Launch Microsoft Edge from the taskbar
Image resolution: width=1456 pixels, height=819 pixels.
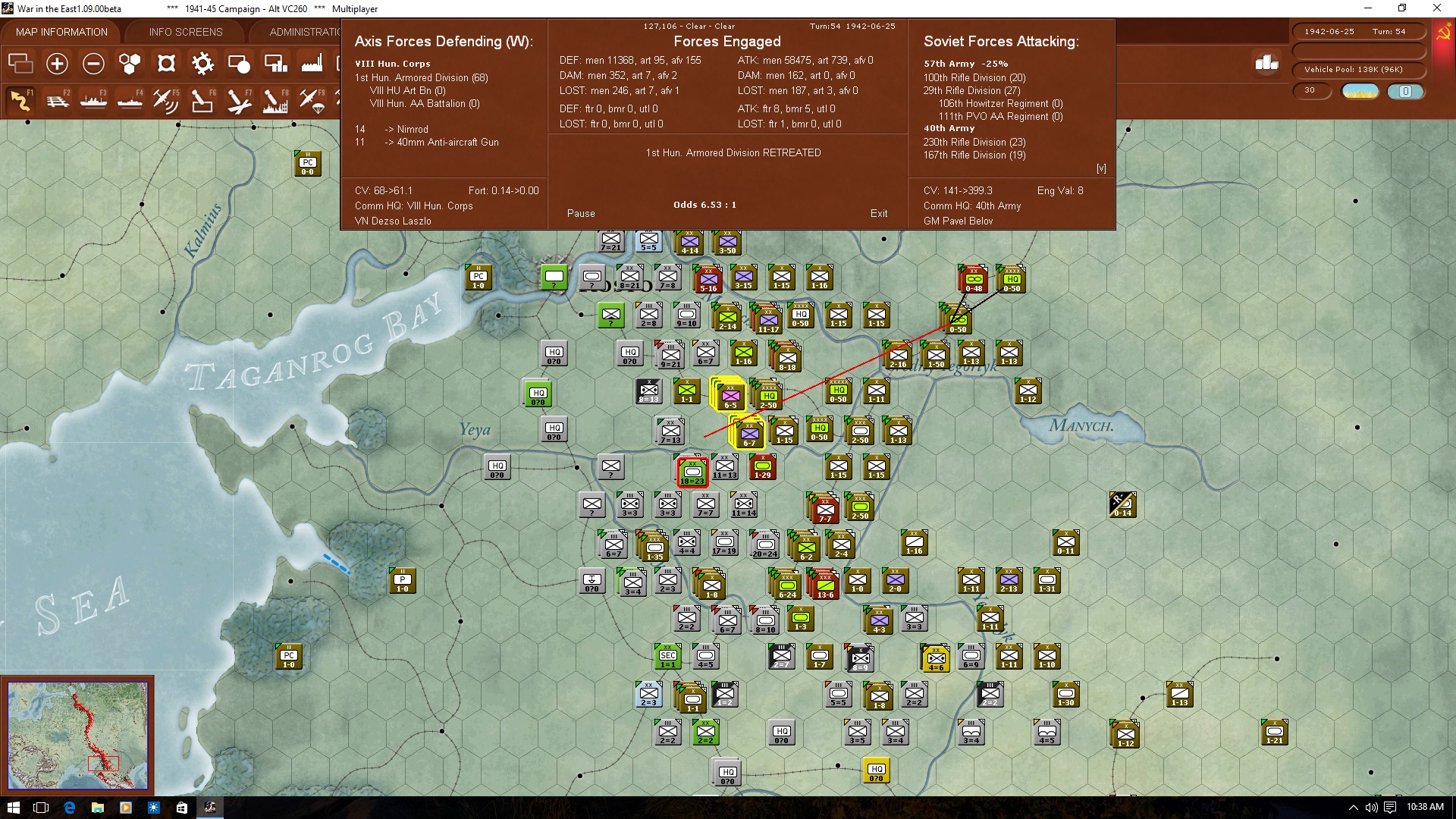(70, 808)
